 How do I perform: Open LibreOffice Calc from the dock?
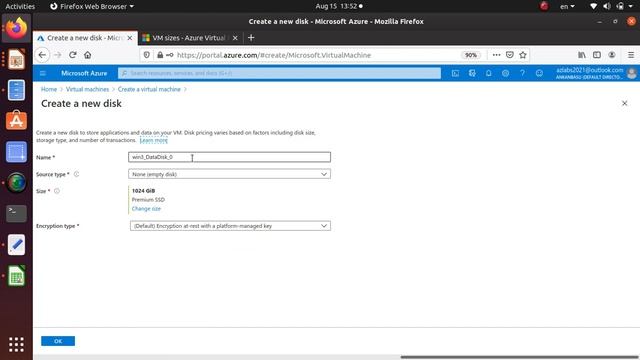click(x=16, y=276)
